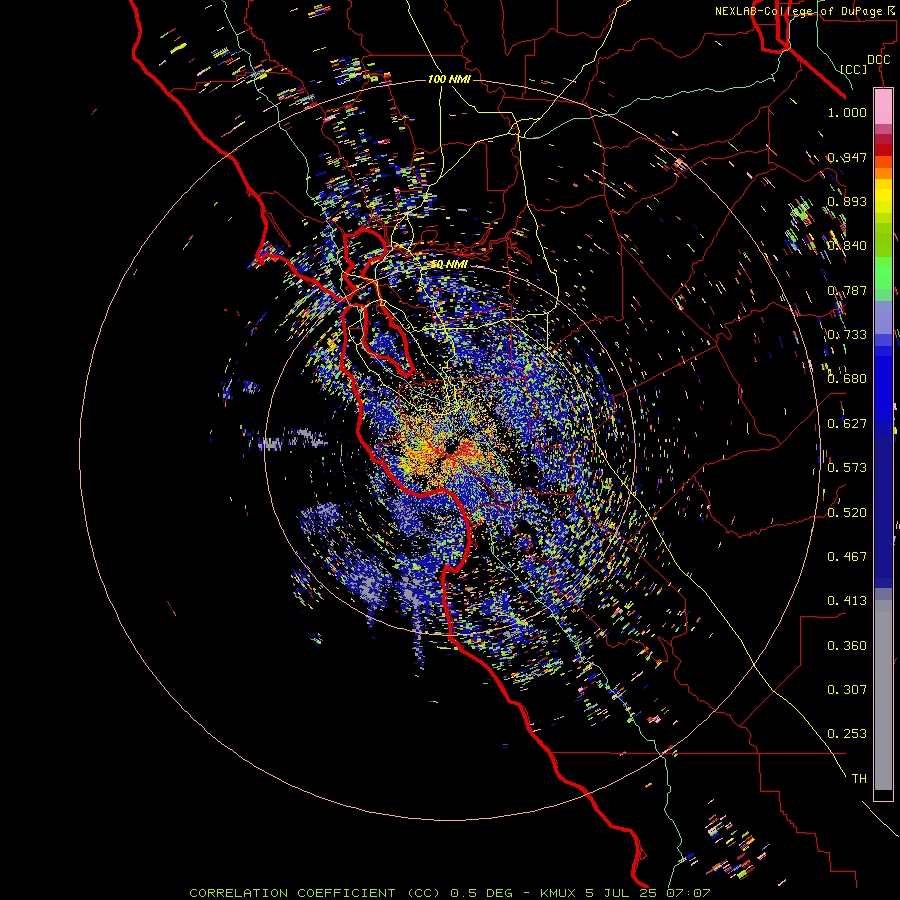Select the 0.627 legend value
Viewport: 900px width, 900px height.
(x=847, y=423)
